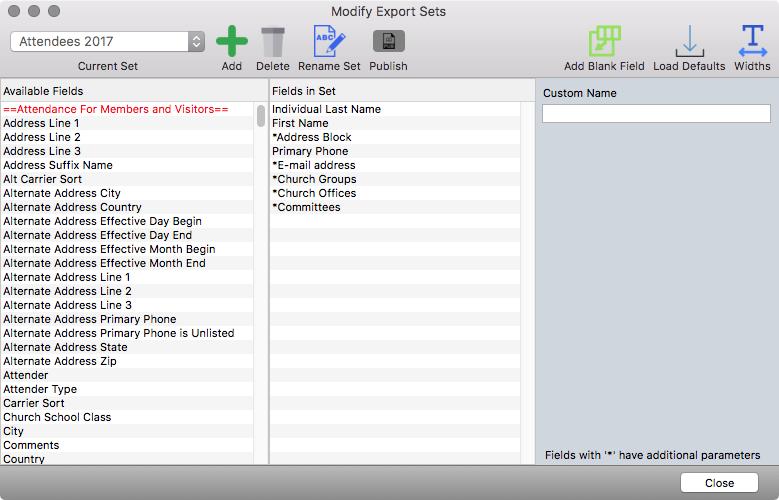Click the Publish icon
The height and width of the screenshot is (500, 779).
pos(388,42)
